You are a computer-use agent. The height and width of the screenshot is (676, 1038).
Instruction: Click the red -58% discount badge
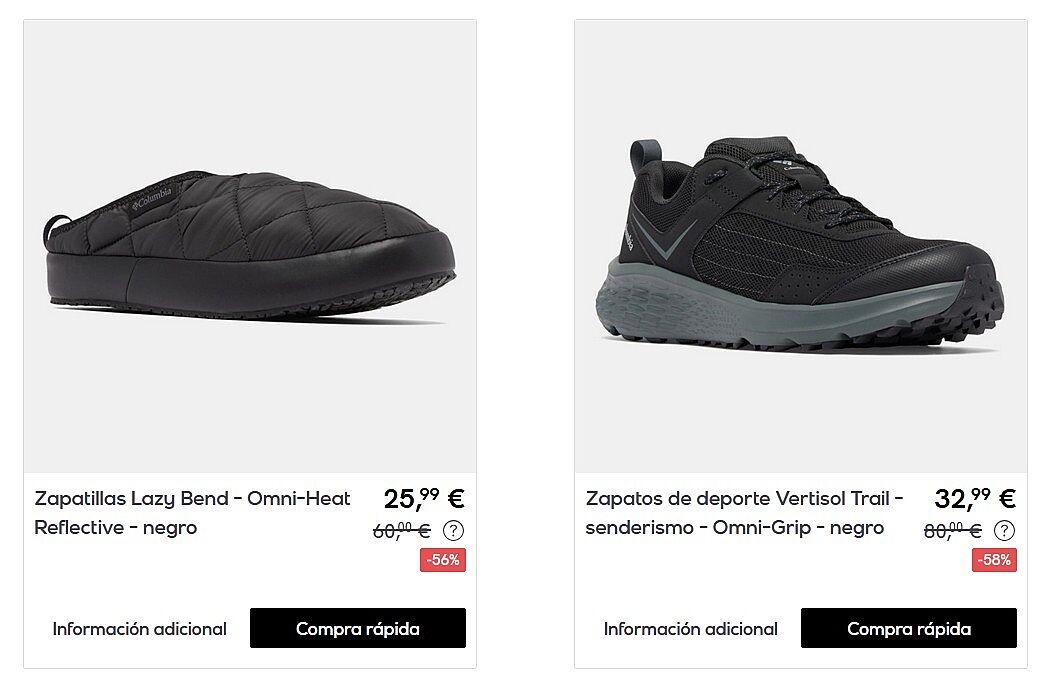pos(994,560)
